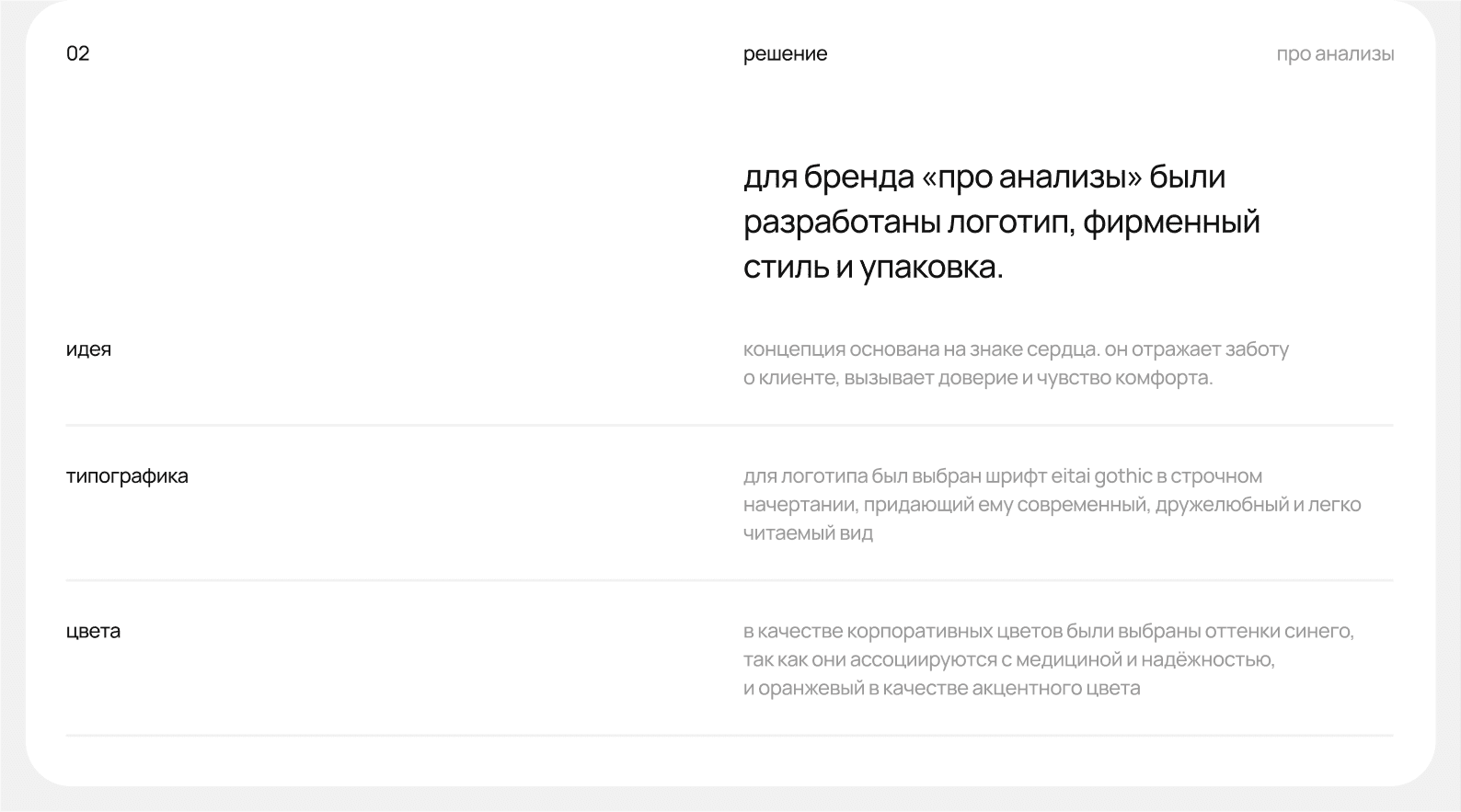Viewport: 1461px width, 812px height.
Task: Select the «решение» section heading
Action: [785, 54]
